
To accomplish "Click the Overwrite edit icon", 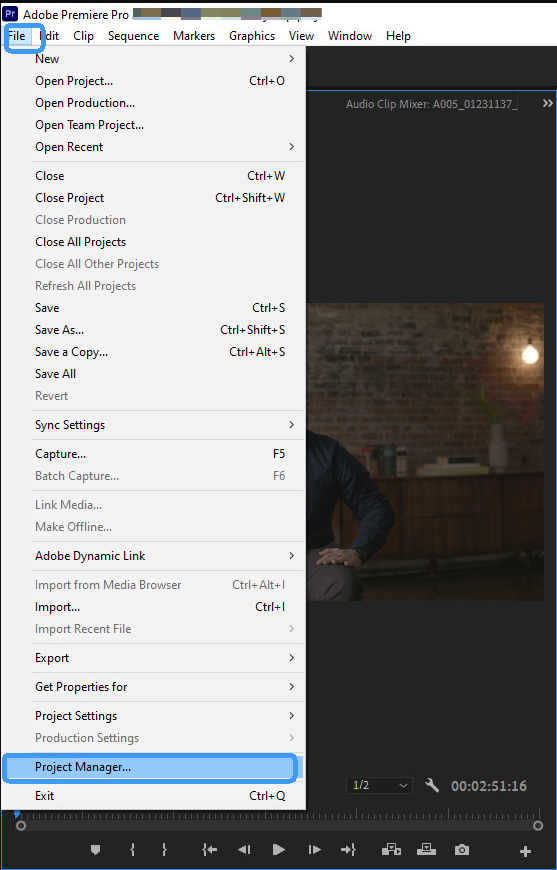I will click(427, 849).
